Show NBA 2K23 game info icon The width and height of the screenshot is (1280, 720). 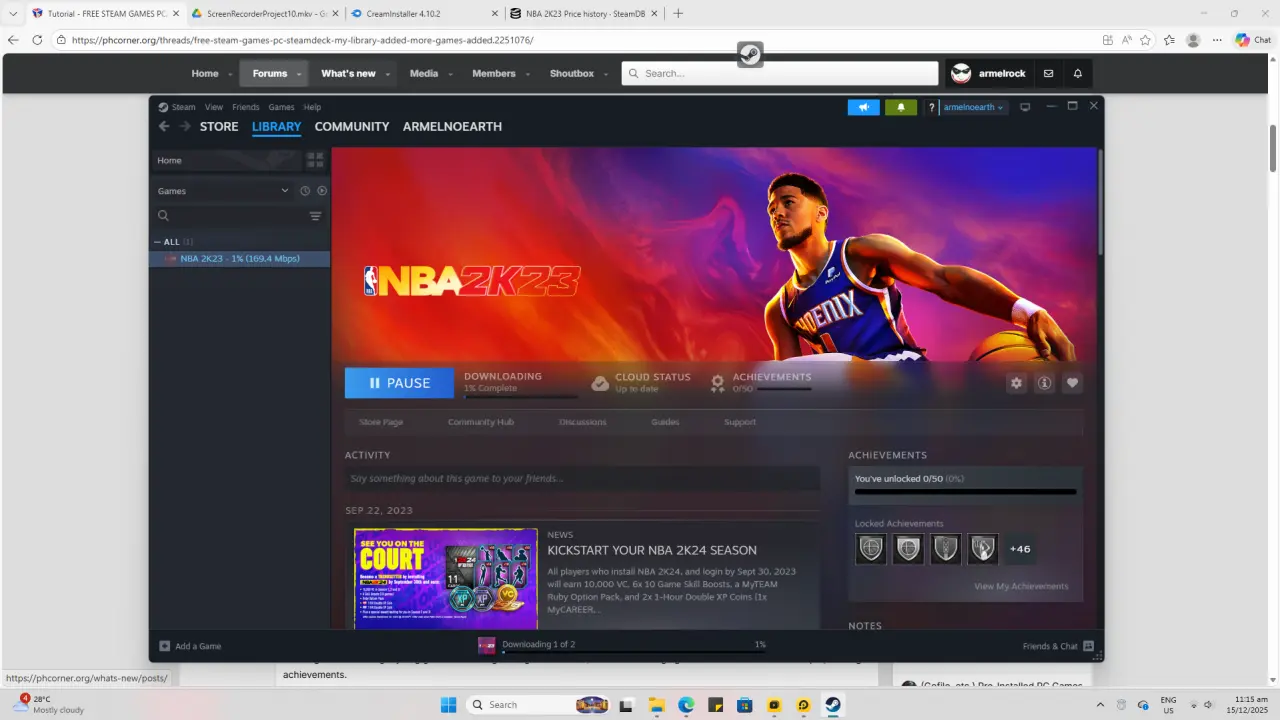click(1044, 383)
